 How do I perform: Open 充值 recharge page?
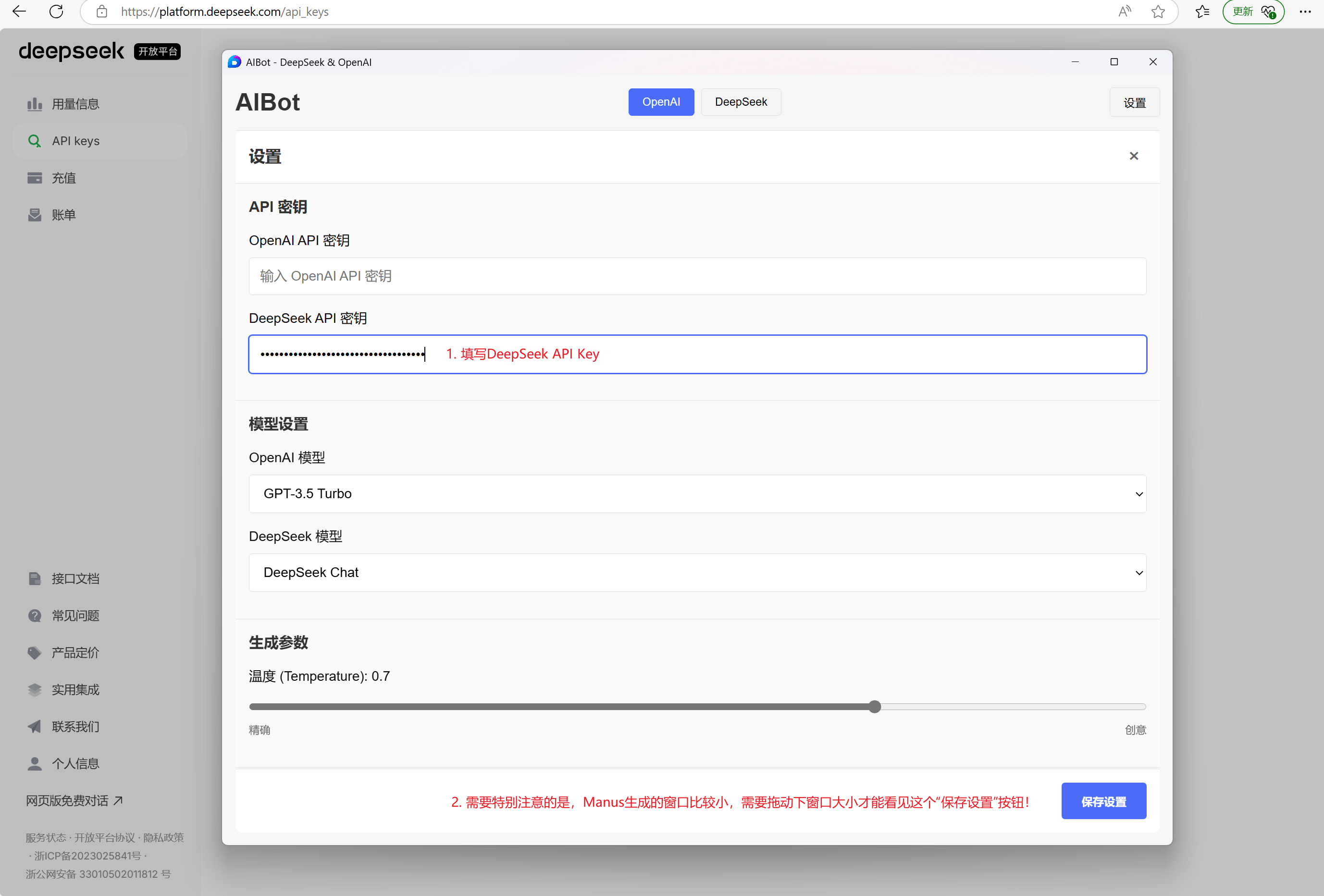[x=99, y=178]
